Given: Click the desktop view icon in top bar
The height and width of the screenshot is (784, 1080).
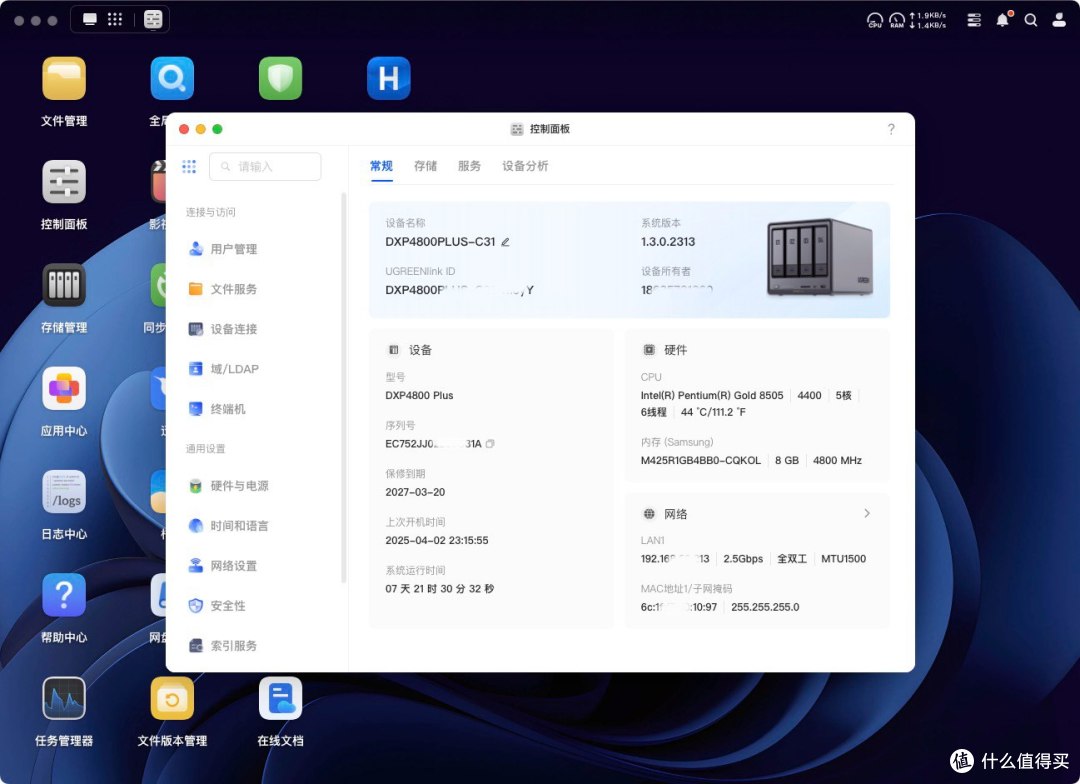Looking at the screenshot, I should (90, 19).
